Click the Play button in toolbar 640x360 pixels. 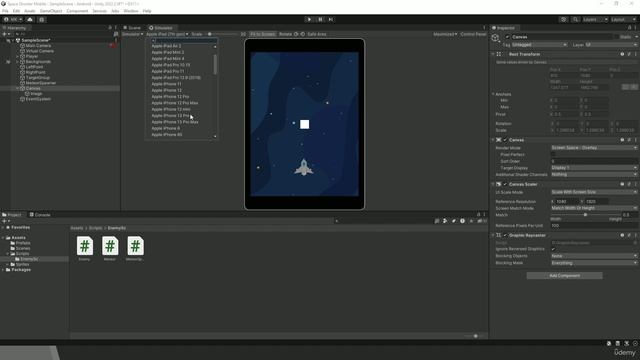coord(309,19)
